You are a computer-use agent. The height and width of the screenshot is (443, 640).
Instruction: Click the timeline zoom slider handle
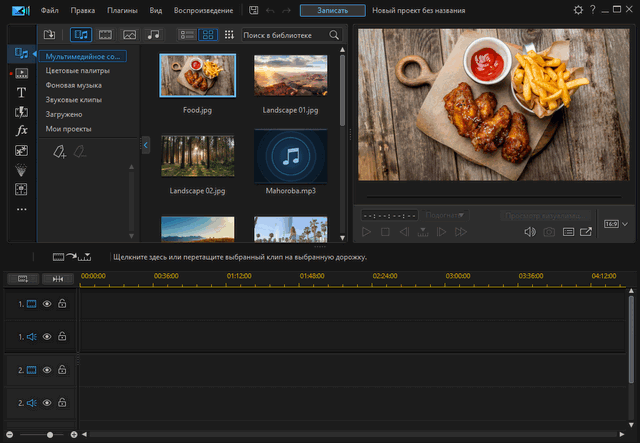pyautogui.click(x=48, y=435)
